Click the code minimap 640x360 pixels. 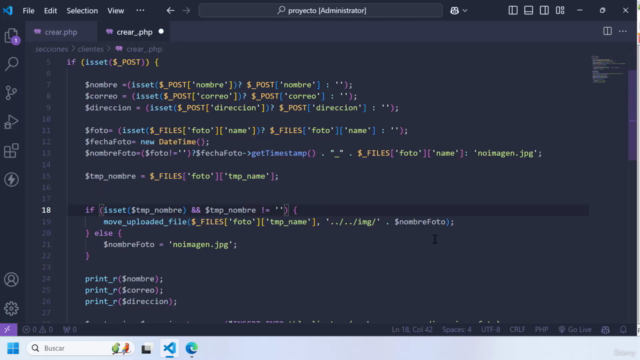pos(609,69)
